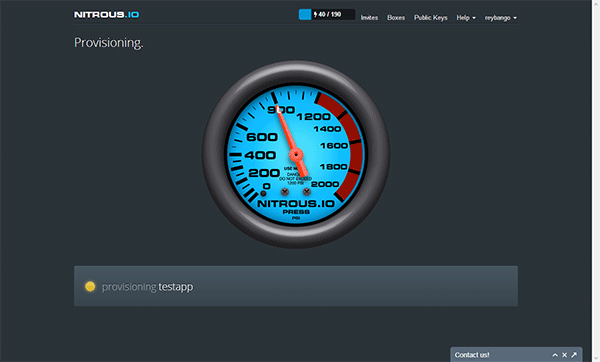The height and width of the screenshot is (362, 600).
Task: Open the Invites page
Action: [x=369, y=18]
